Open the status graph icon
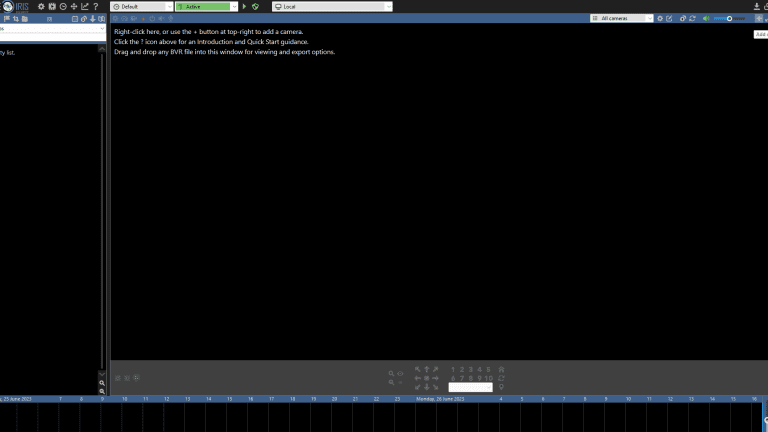The width and height of the screenshot is (768, 432). coord(84,7)
